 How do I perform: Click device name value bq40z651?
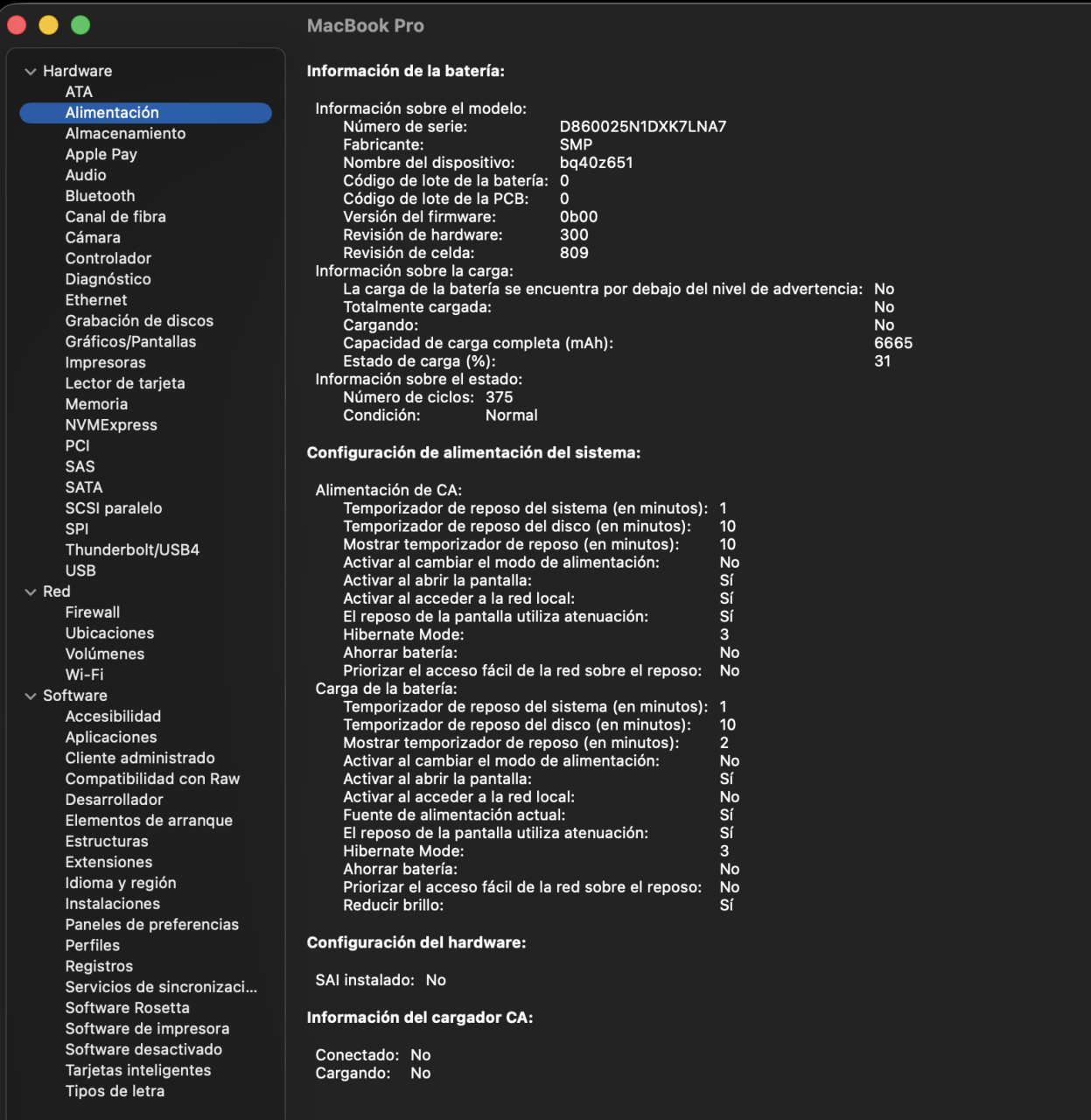(x=596, y=163)
